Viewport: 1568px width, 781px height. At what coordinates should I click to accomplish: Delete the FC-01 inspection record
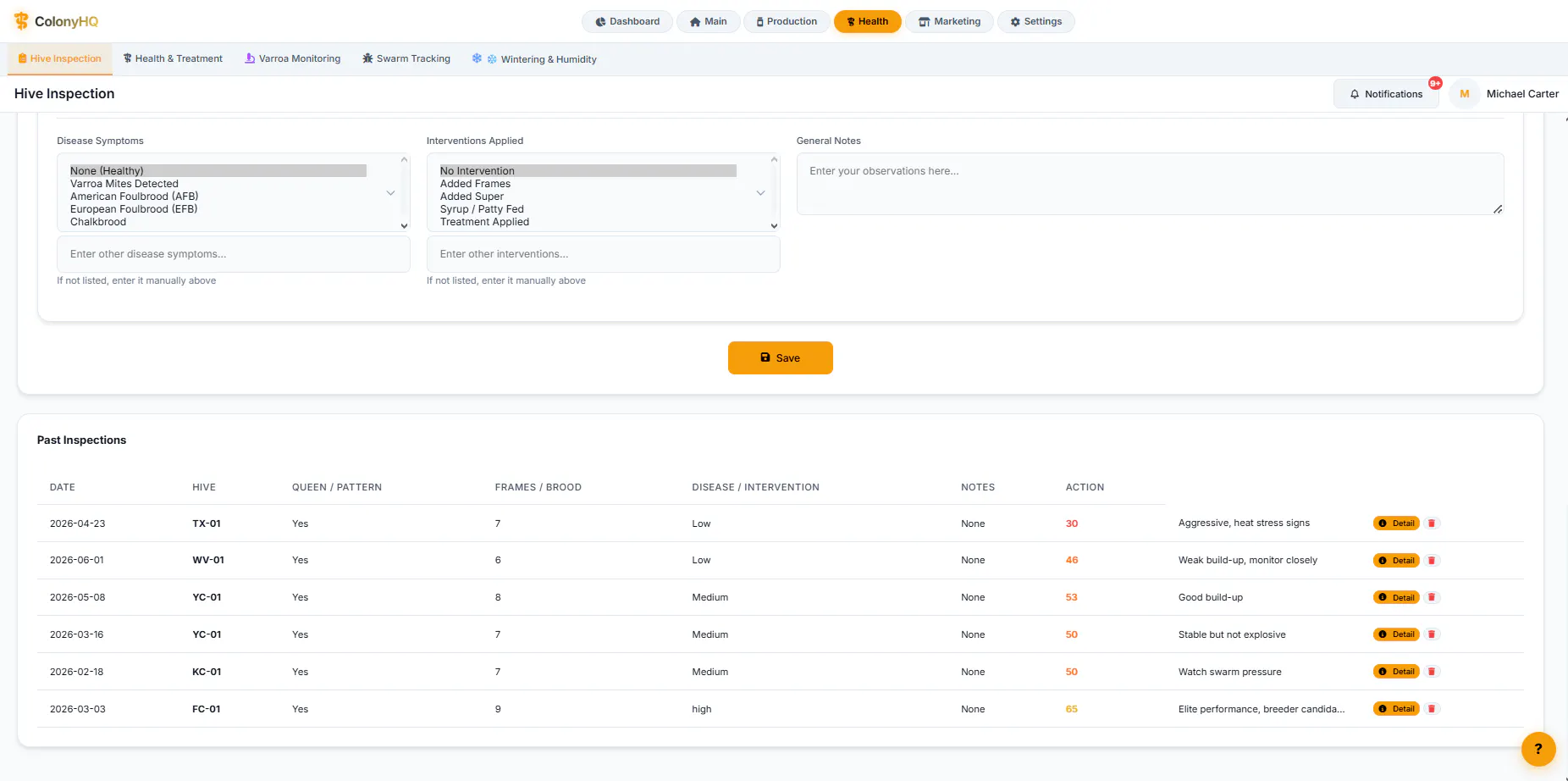pos(1432,709)
